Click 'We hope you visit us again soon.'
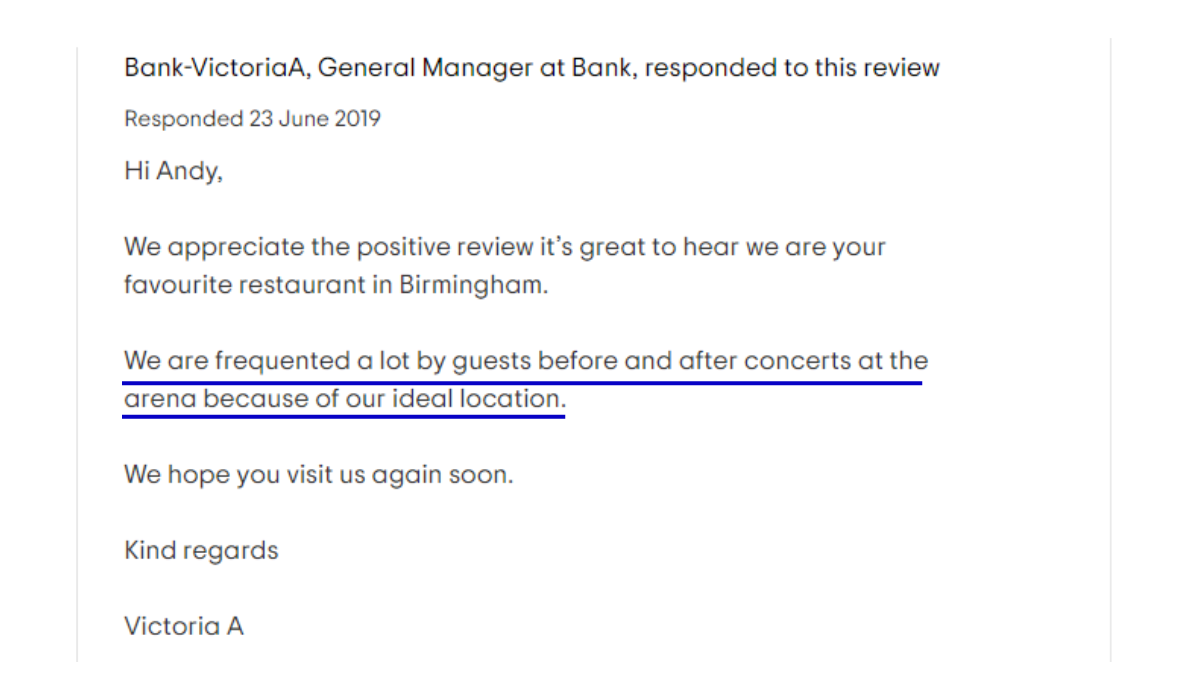 318,474
